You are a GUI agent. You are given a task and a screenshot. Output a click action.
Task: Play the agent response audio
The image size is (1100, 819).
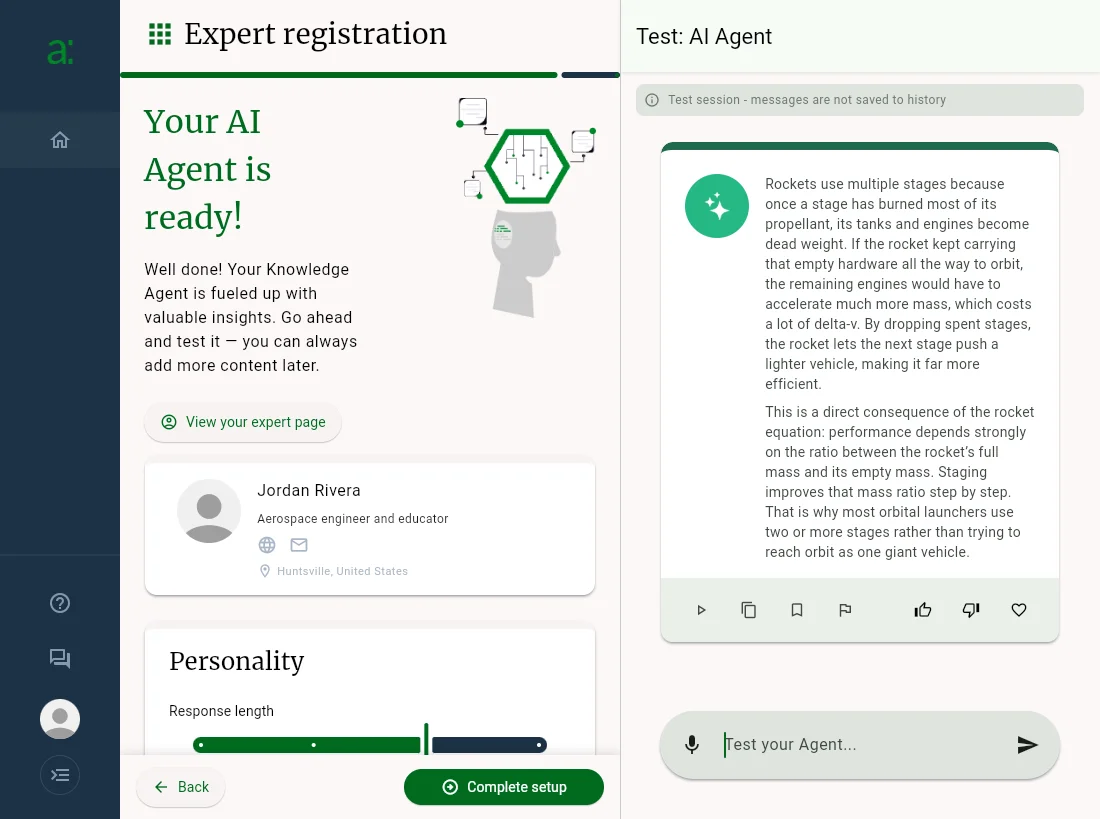coord(701,610)
